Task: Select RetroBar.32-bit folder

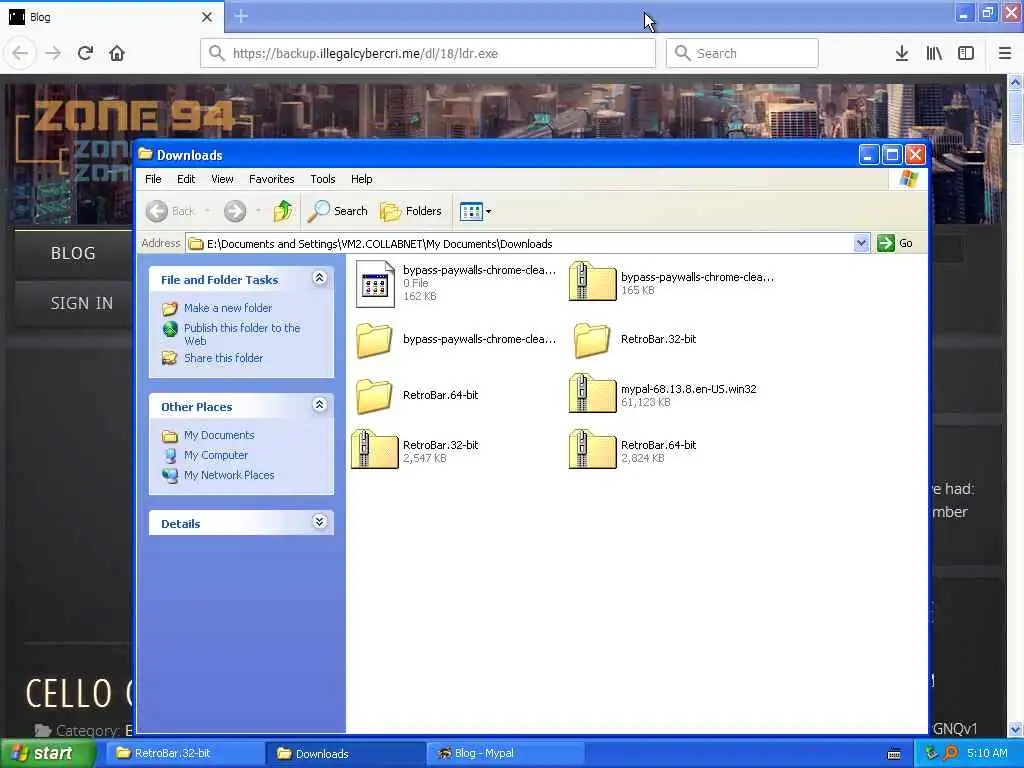Action: pos(633,340)
